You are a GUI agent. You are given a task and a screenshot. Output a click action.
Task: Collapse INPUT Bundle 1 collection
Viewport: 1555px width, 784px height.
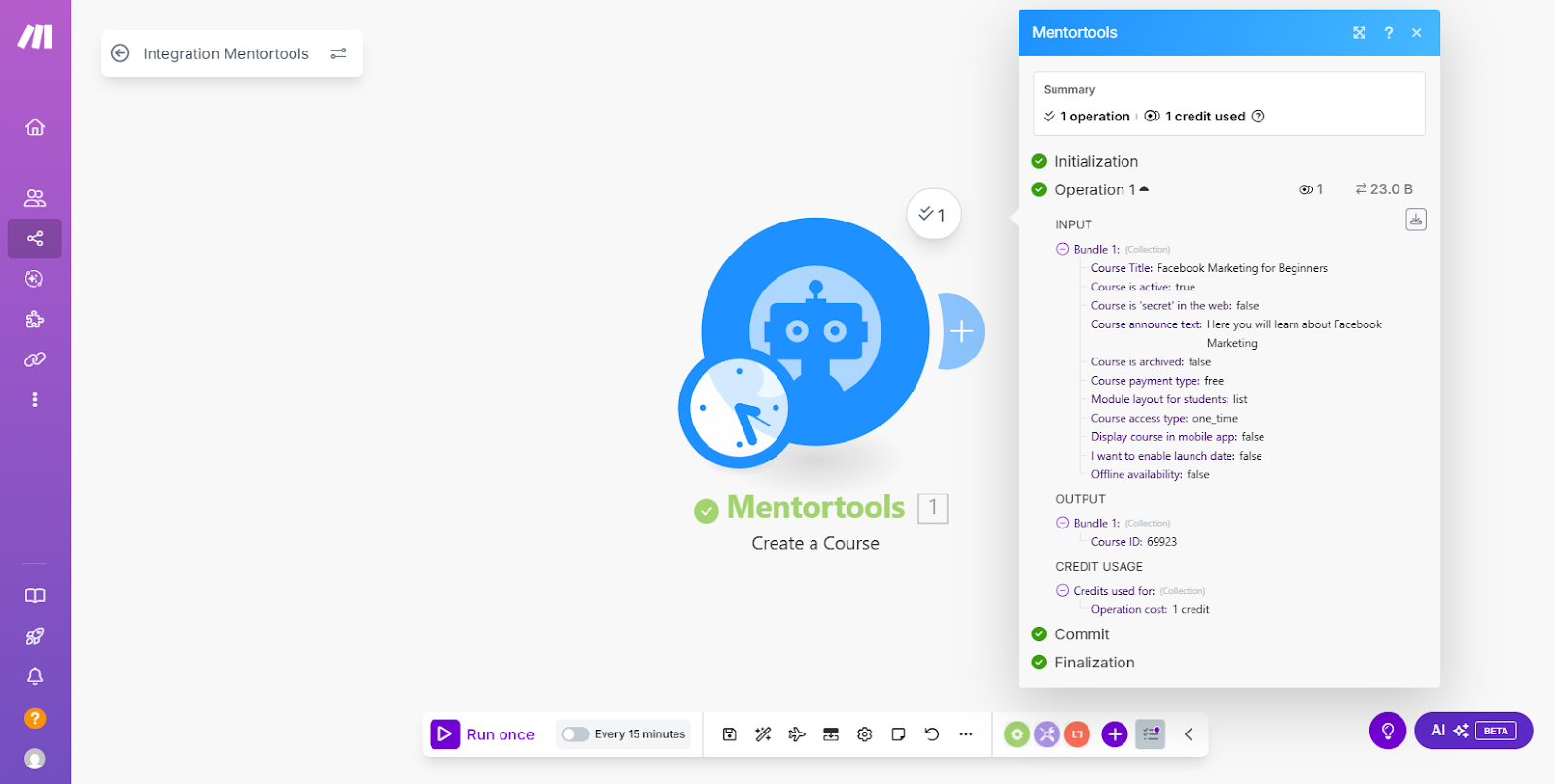click(x=1062, y=250)
